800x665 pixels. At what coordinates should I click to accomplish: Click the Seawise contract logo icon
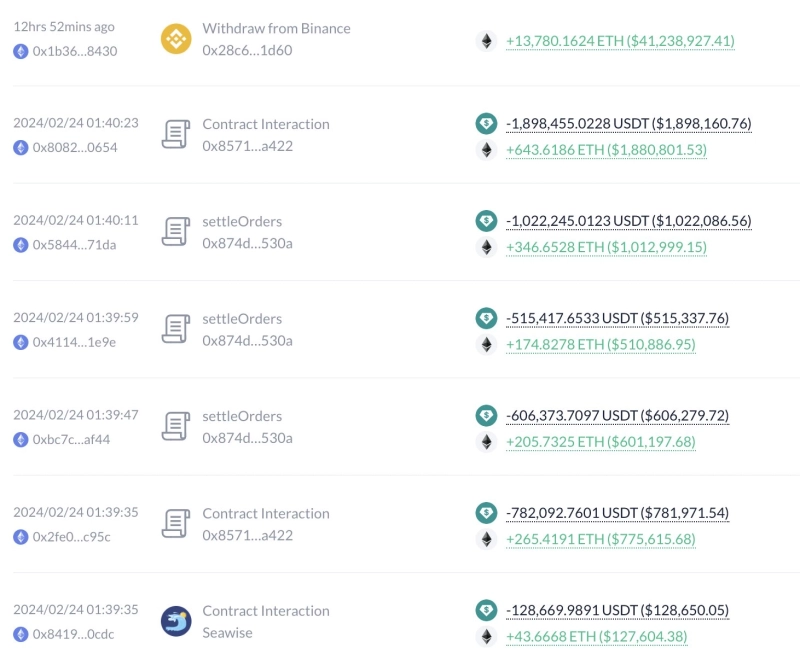click(x=176, y=621)
